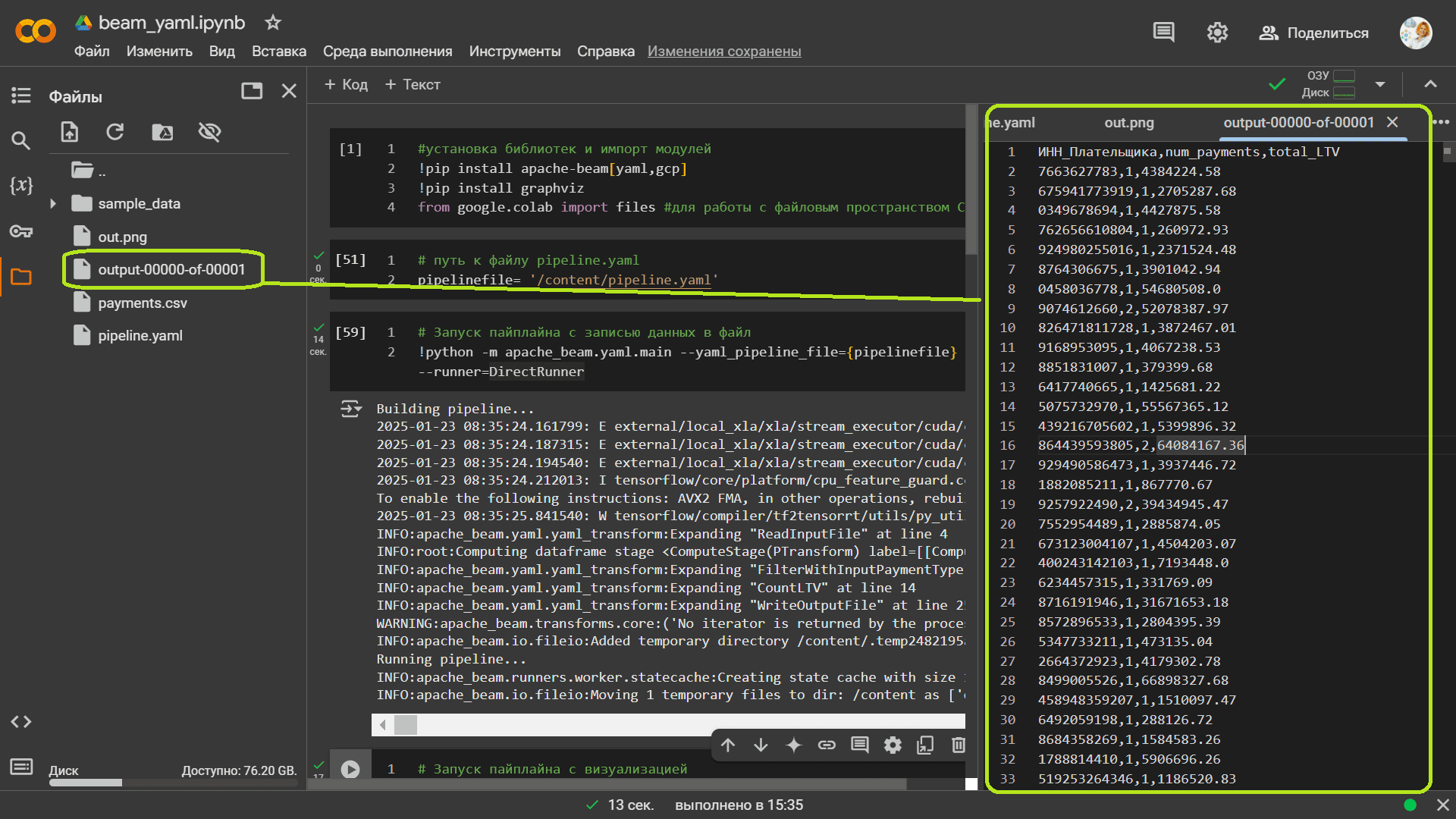Add a new code cell with Код

(x=346, y=84)
